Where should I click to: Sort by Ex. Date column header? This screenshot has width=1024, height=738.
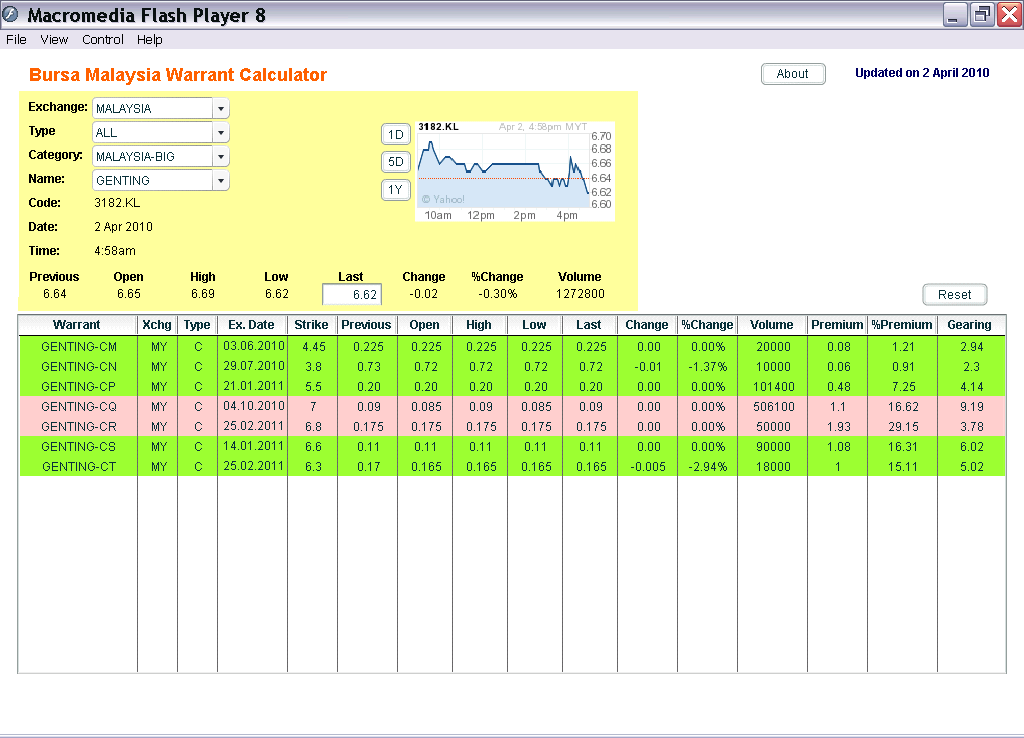pos(252,325)
